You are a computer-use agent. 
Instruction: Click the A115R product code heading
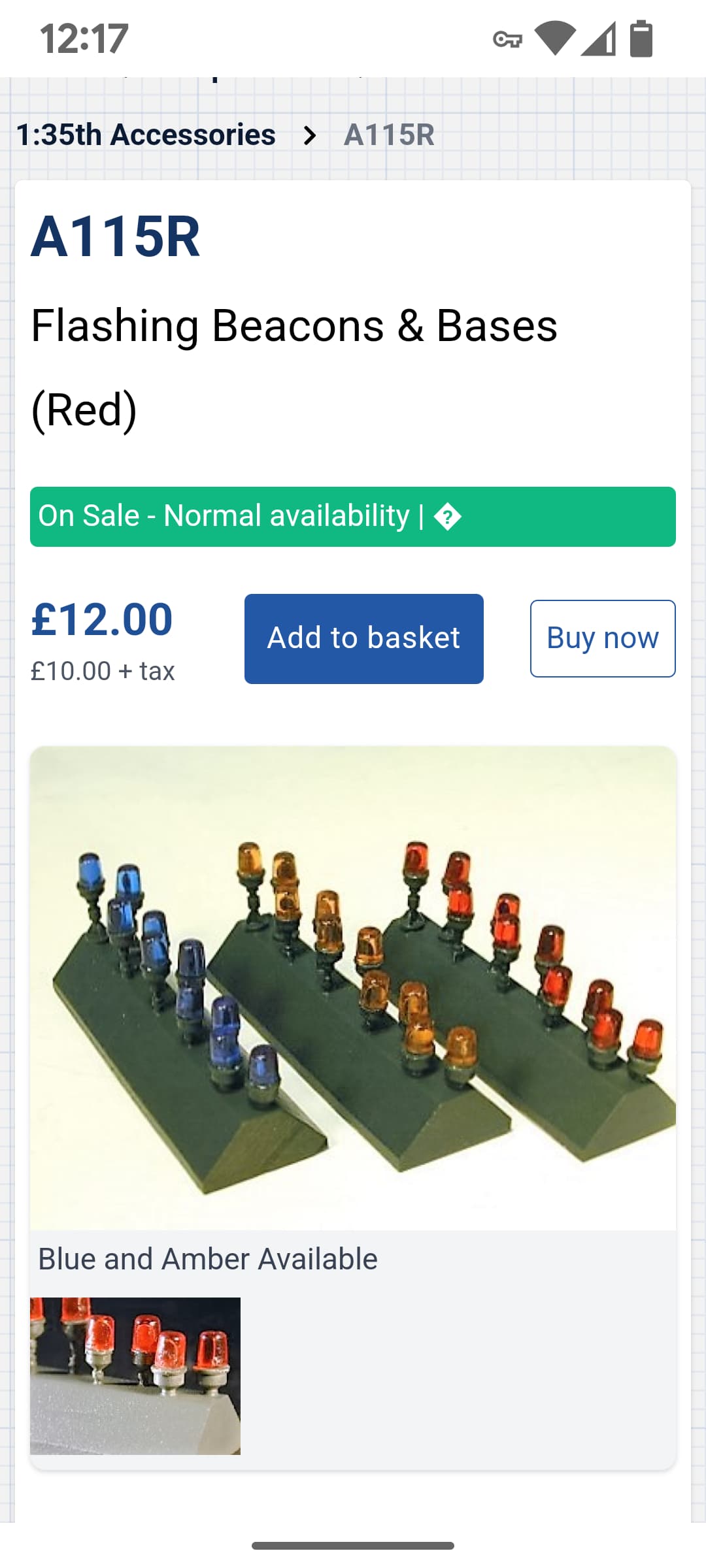[116, 237]
